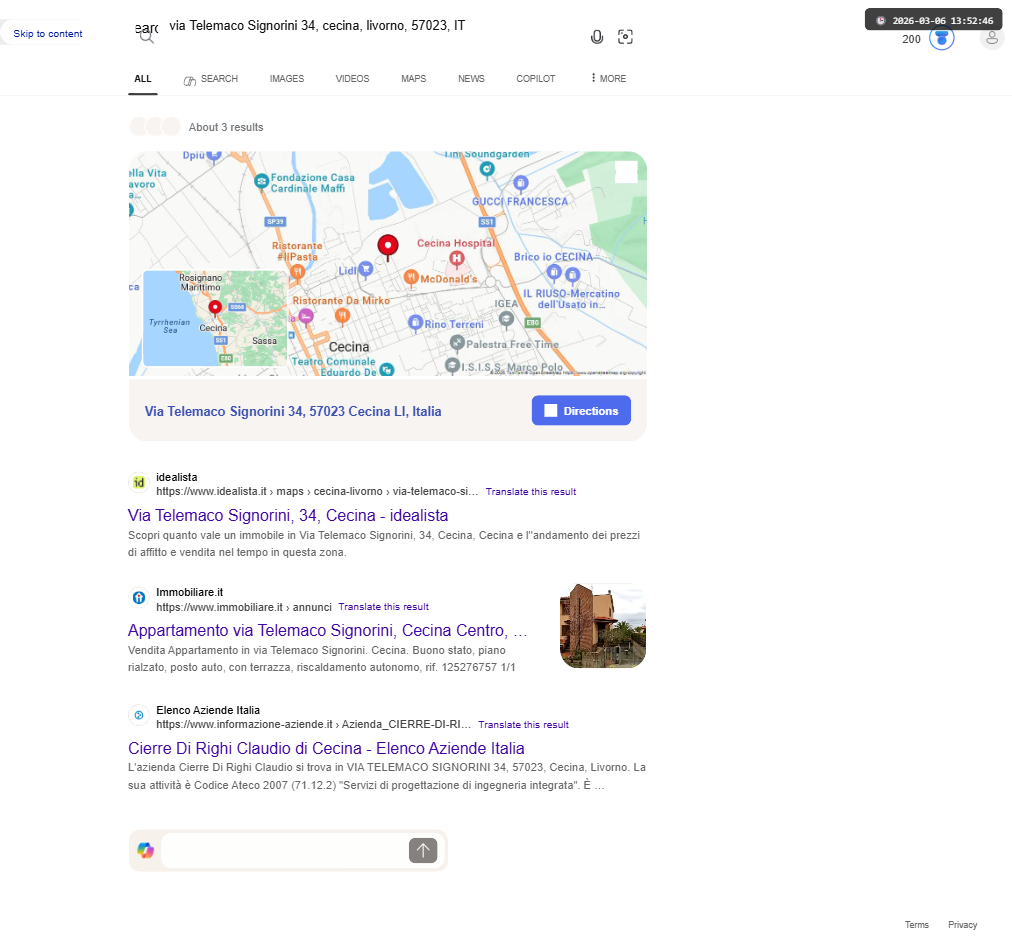Switch to the SEARCH tab

[x=210, y=79]
